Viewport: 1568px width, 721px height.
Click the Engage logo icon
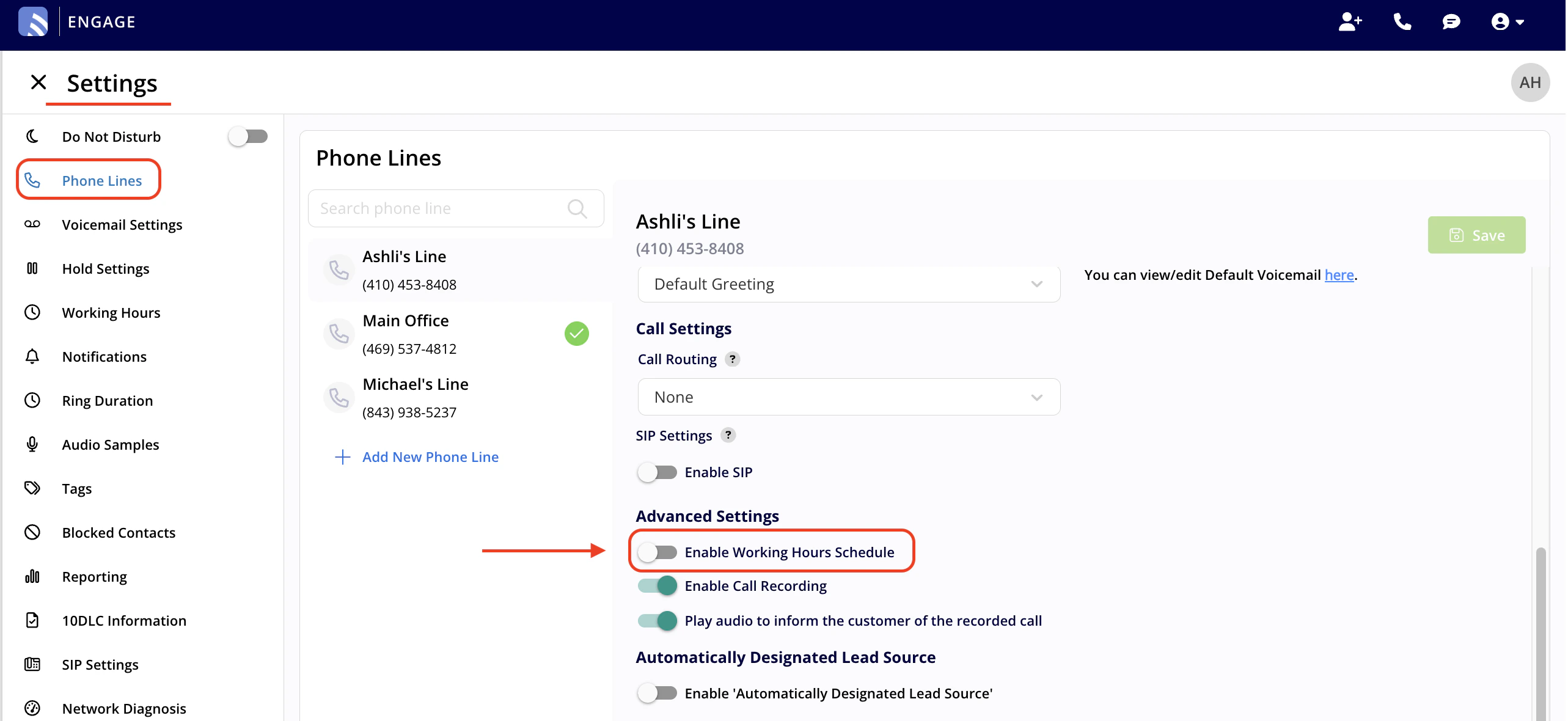coord(33,22)
